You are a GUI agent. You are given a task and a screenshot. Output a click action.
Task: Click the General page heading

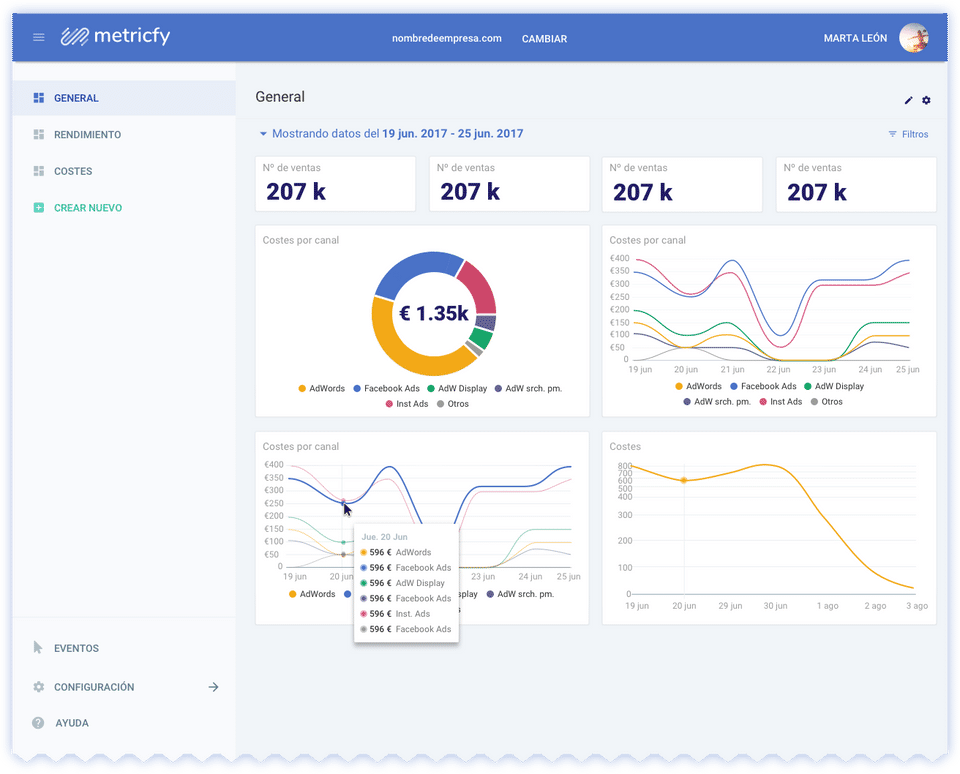point(280,97)
